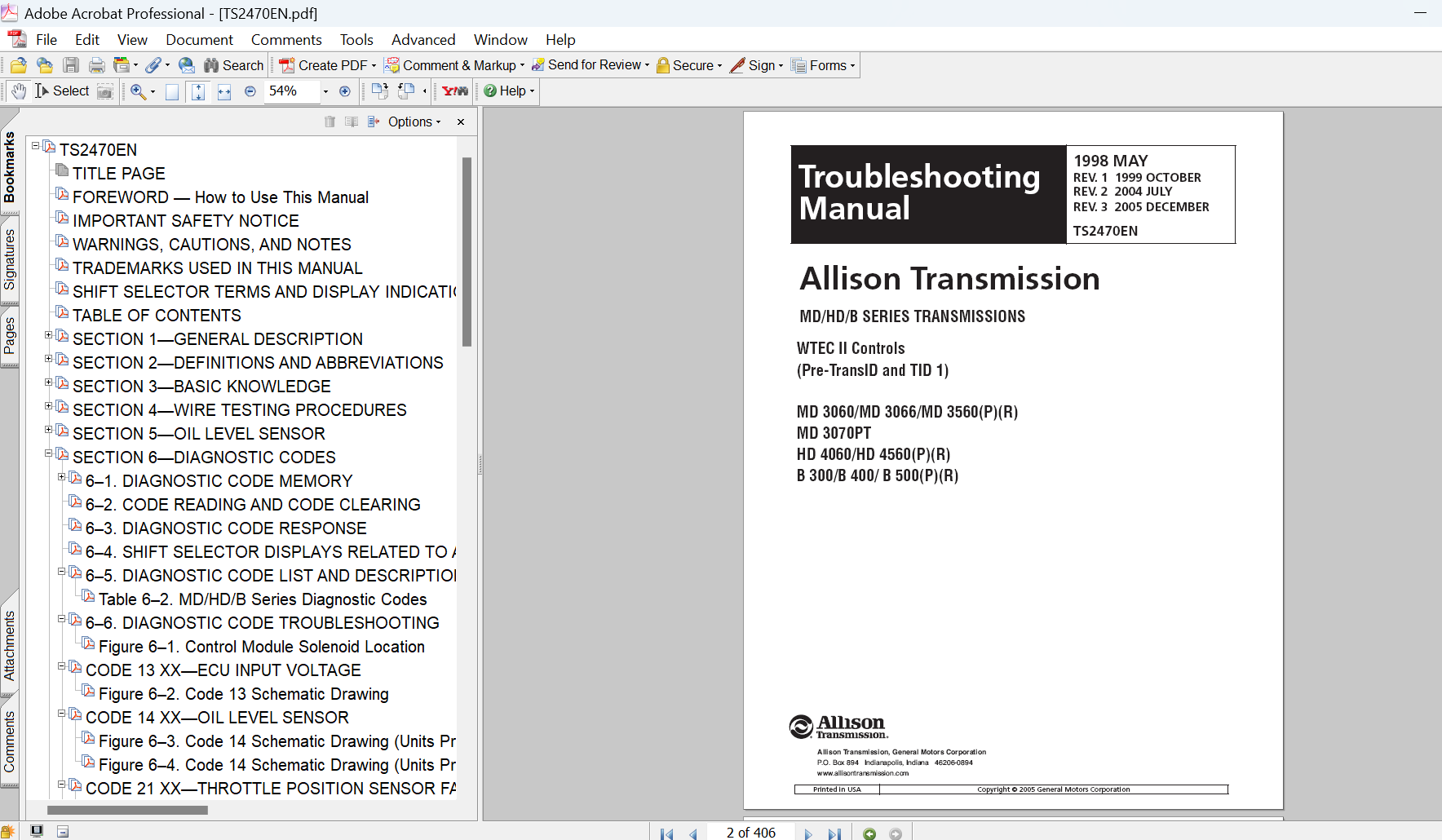Rotate page clockwise icon
Viewport: 1442px width, 840px height.
379,91
